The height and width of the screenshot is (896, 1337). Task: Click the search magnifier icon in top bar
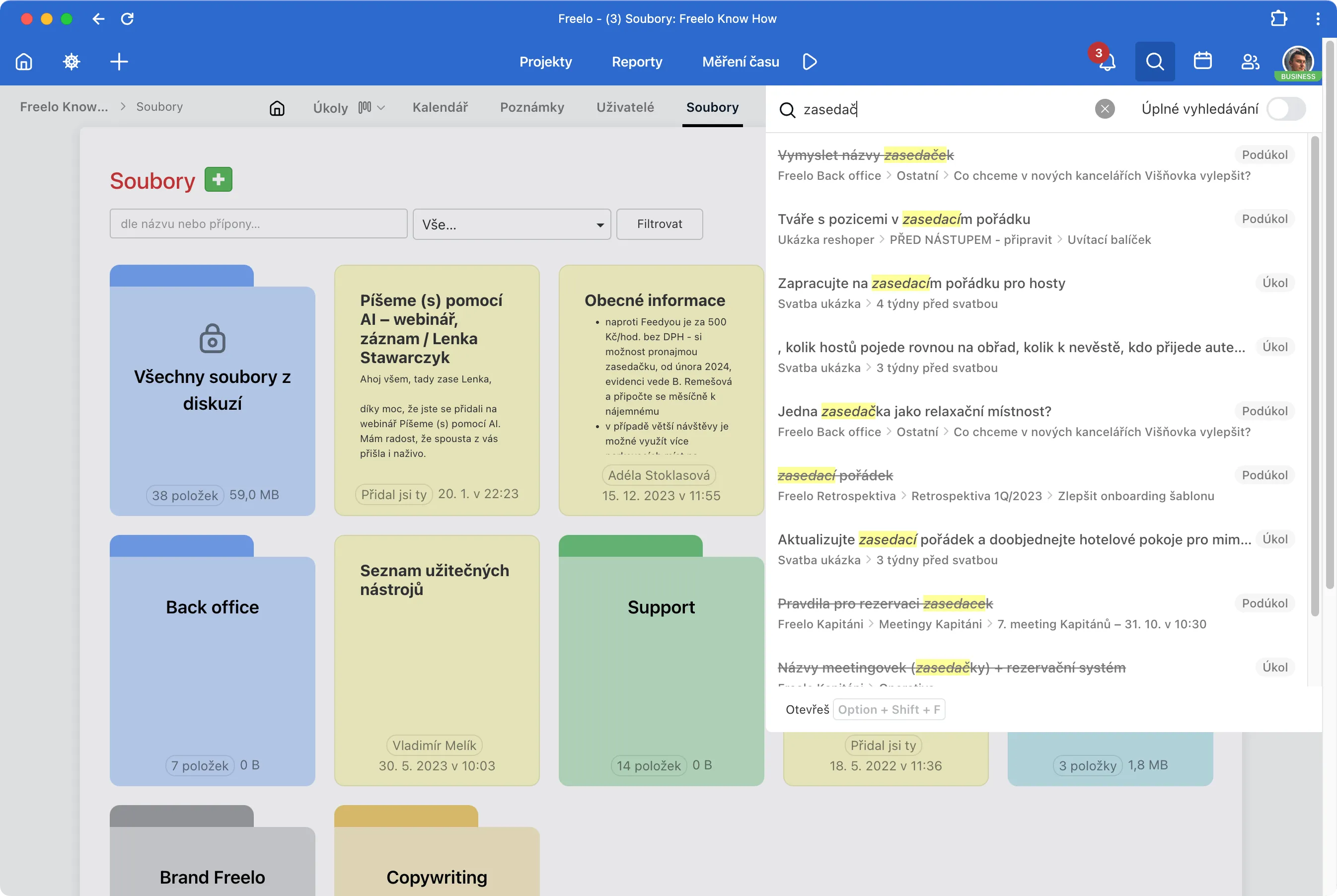[1155, 61]
